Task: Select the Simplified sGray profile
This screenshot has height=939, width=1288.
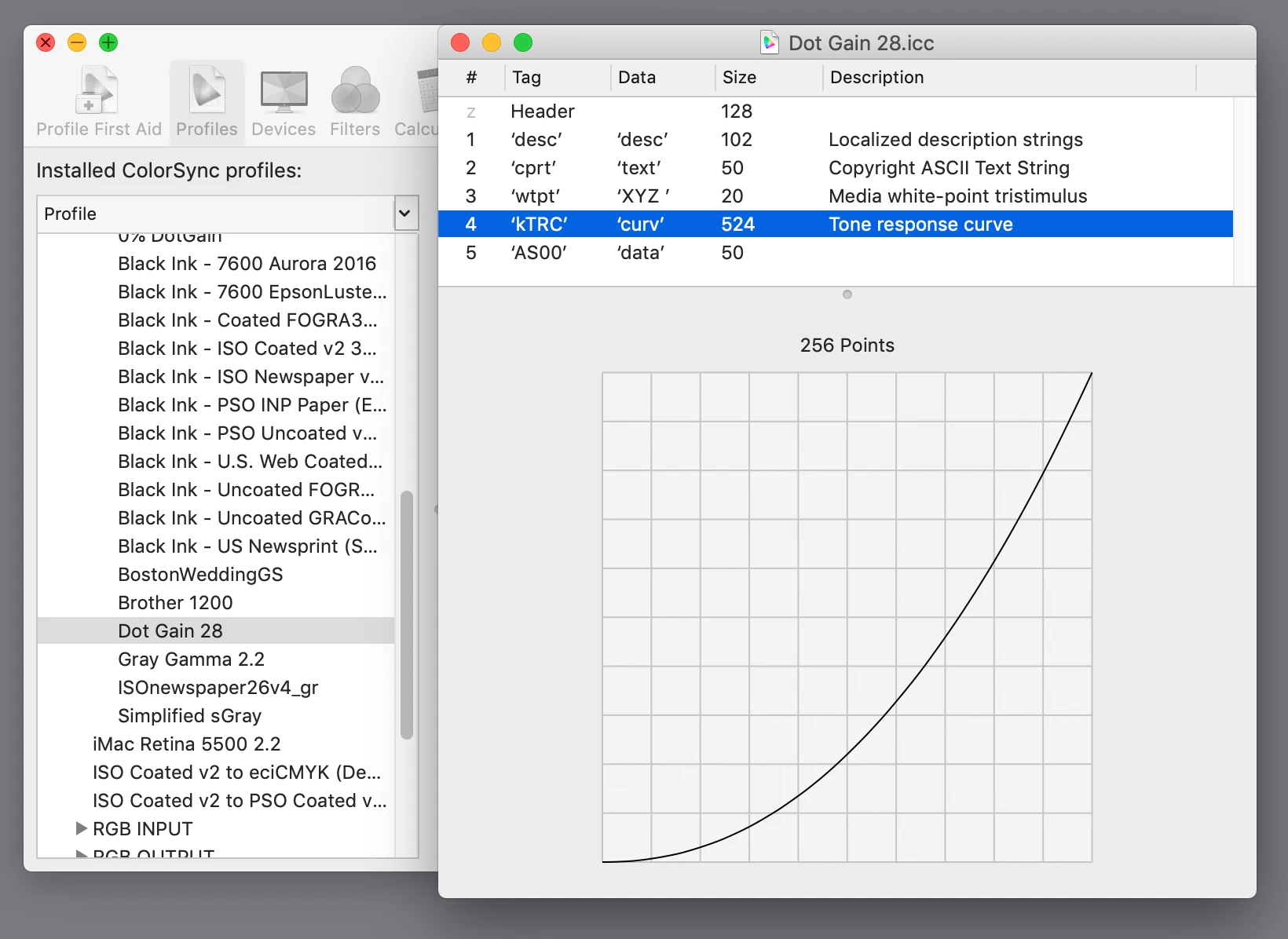Action: 216,716
